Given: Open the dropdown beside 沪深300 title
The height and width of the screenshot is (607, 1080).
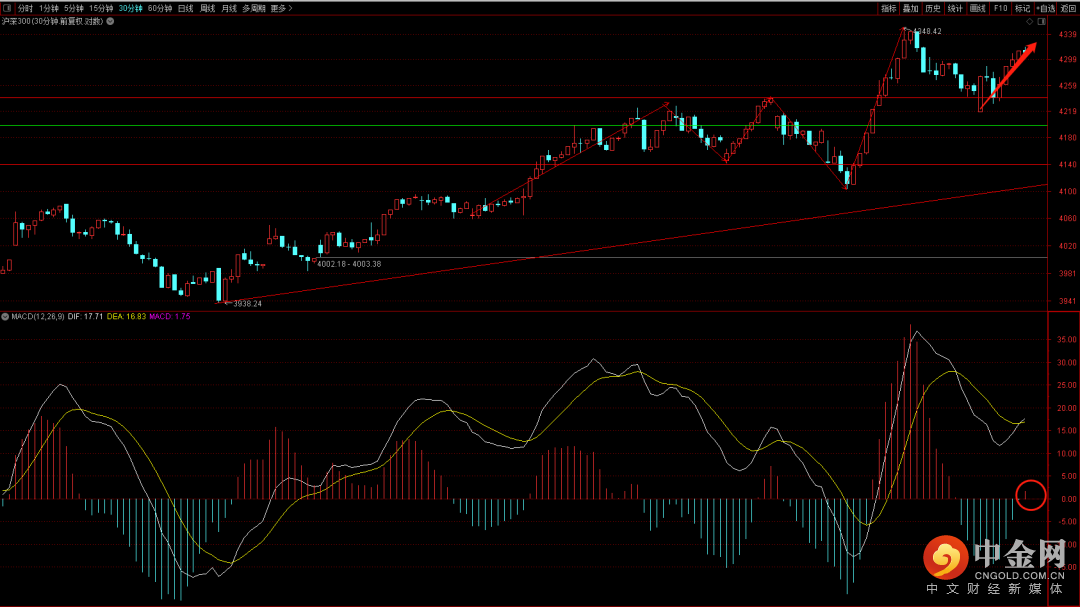Looking at the screenshot, I should coord(110,21).
